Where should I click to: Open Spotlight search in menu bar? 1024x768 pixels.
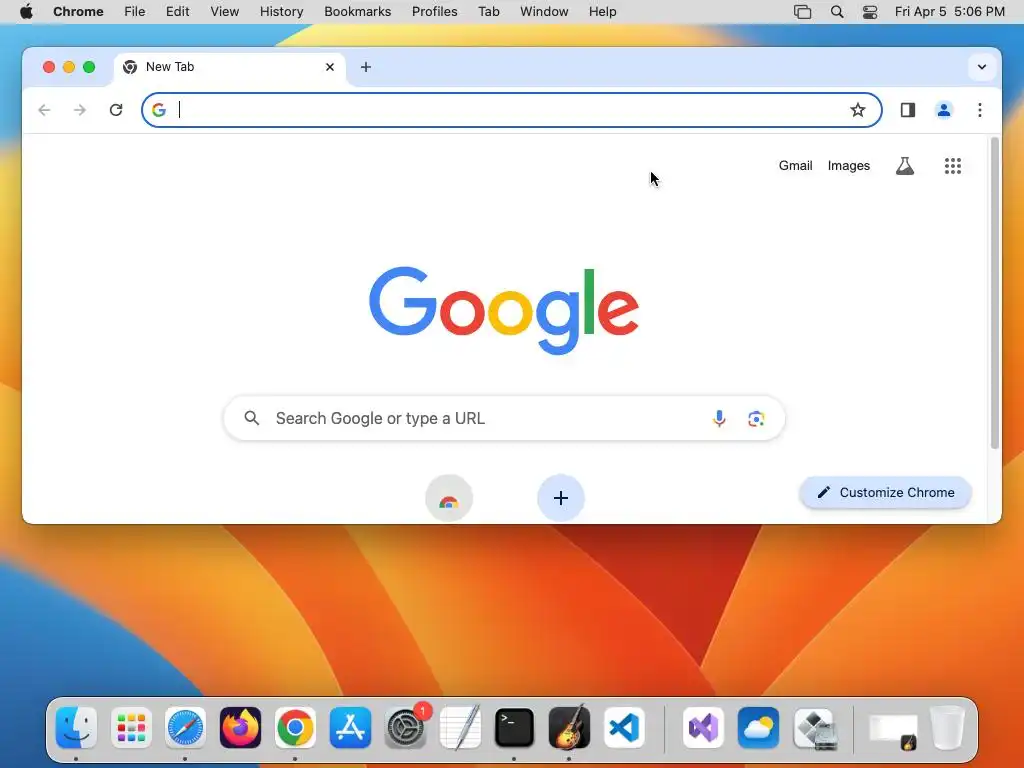click(x=837, y=12)
